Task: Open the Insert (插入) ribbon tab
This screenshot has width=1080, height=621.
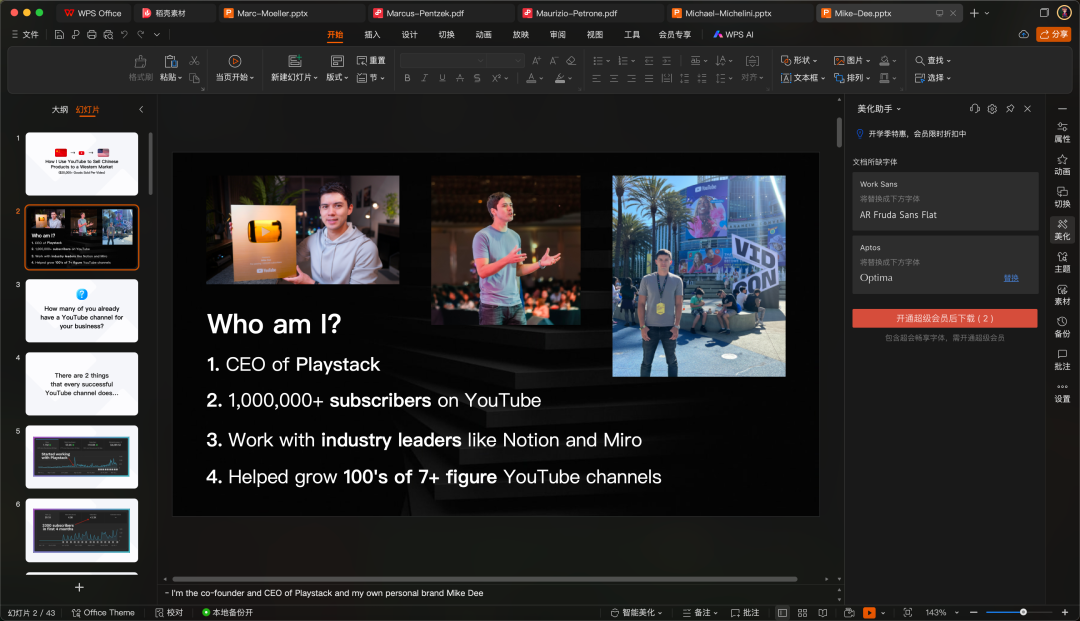Action: (x=372, y=34)
